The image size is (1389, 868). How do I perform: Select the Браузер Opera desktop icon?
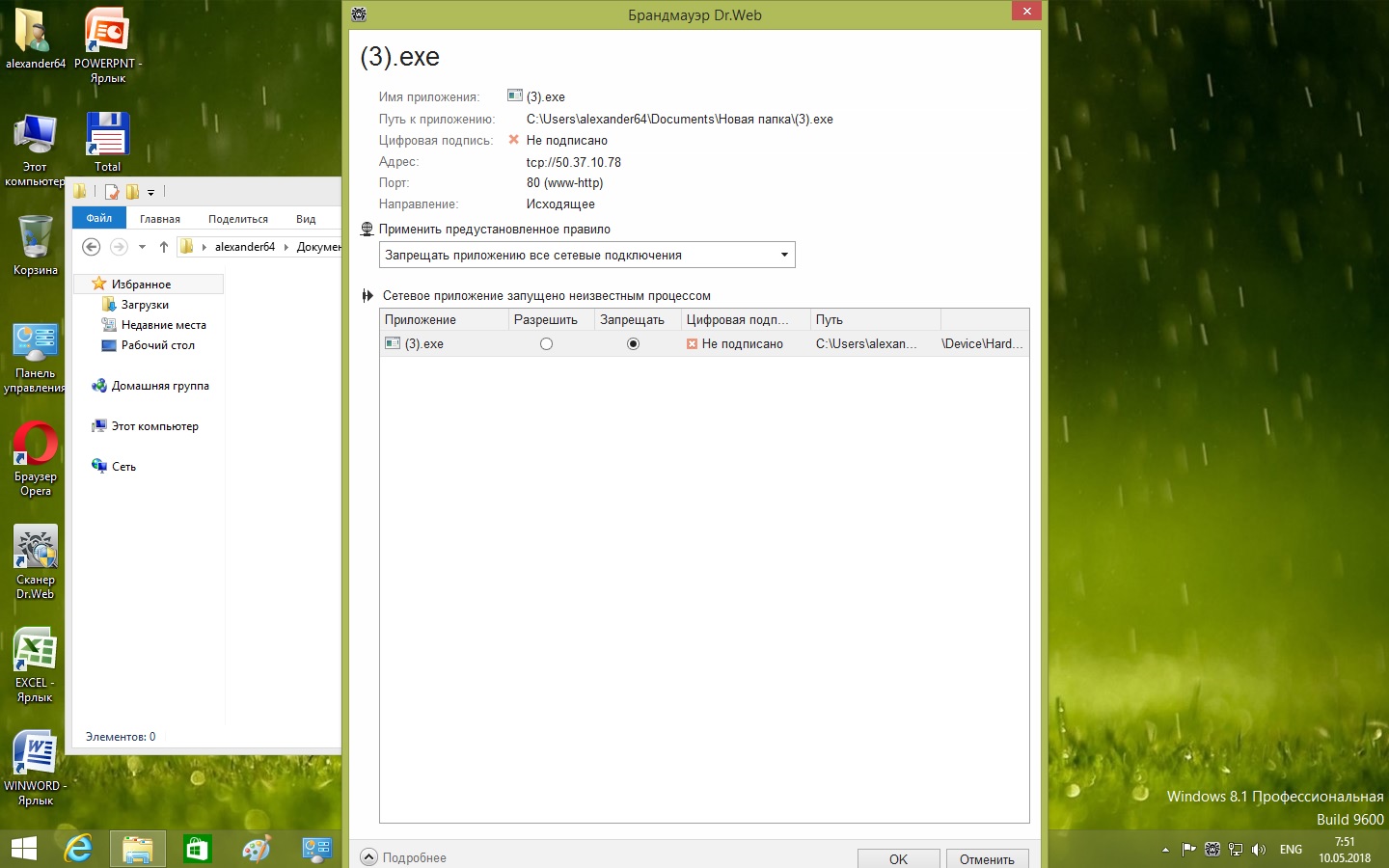pos(36,459)
